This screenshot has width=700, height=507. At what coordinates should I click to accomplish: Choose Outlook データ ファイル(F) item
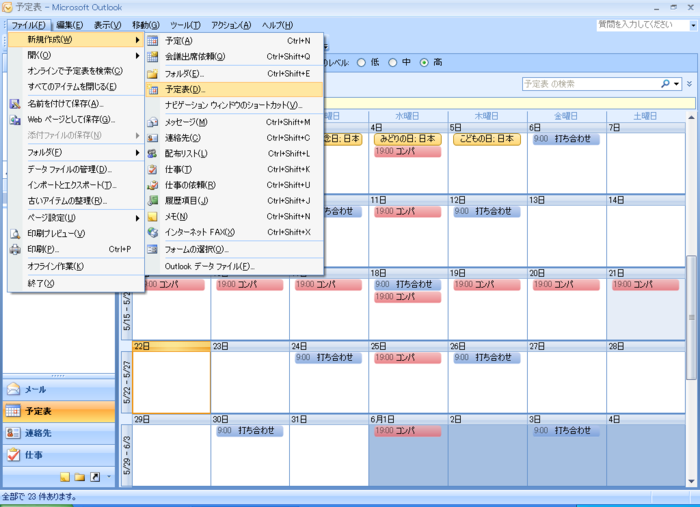234,266
